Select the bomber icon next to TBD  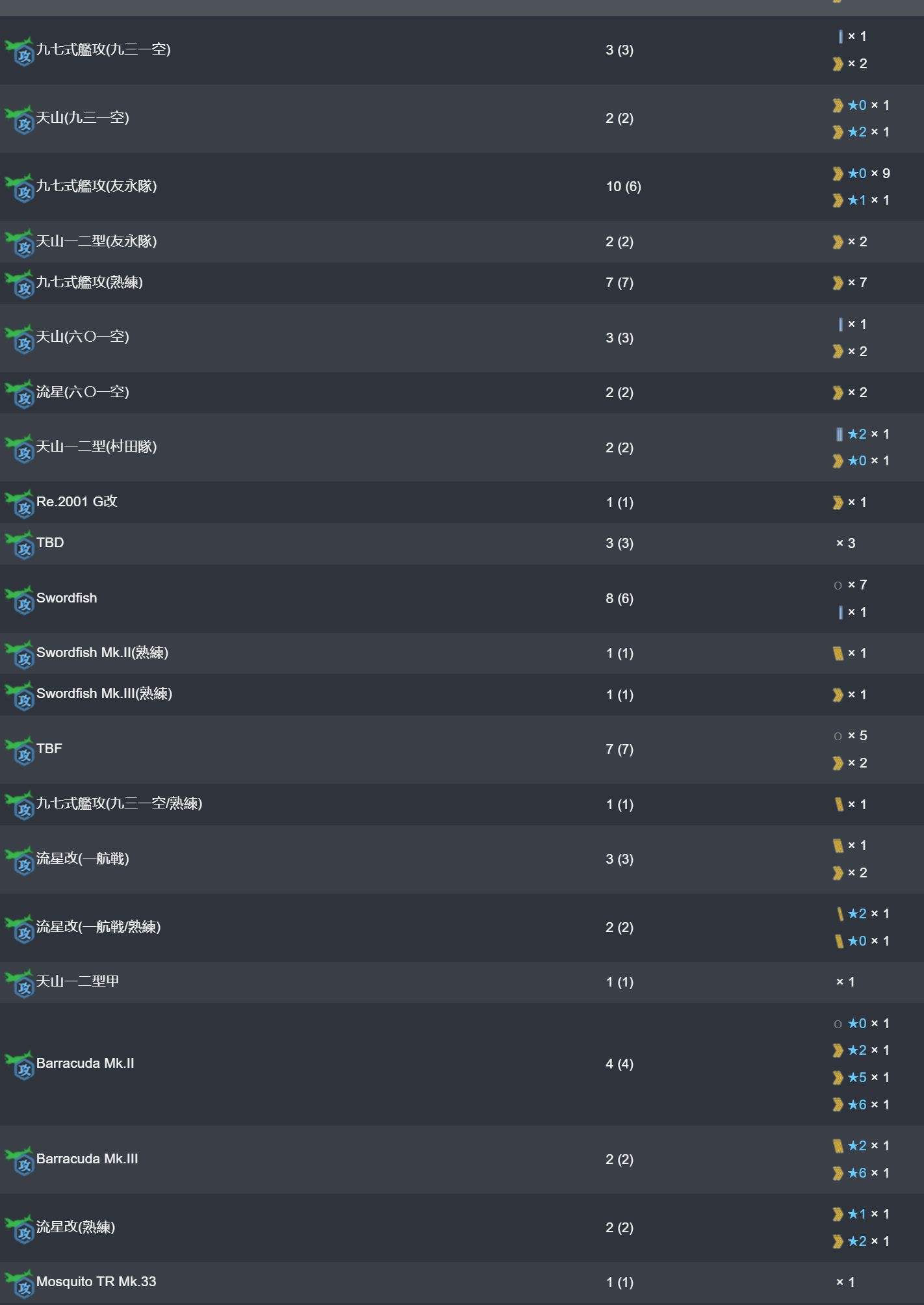(19, 545)
